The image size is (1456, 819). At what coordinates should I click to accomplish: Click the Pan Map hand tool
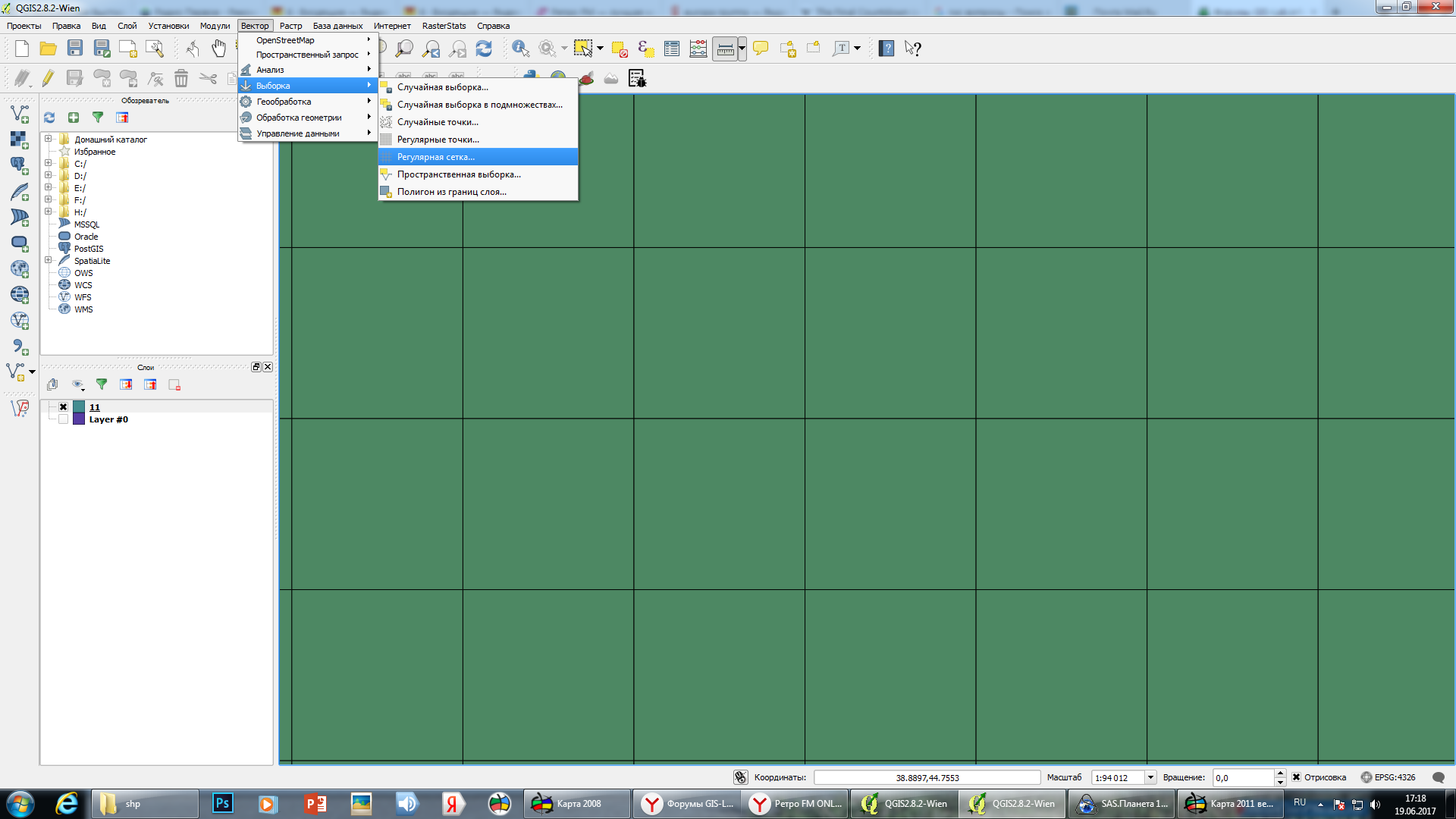pyautogui.click(x=218, y=49)
